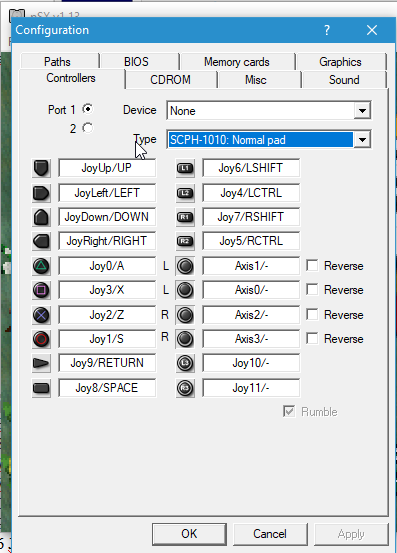Enable Reverse for Axis1
This screenshot has height=553, width=397.
tap(312, 266)
